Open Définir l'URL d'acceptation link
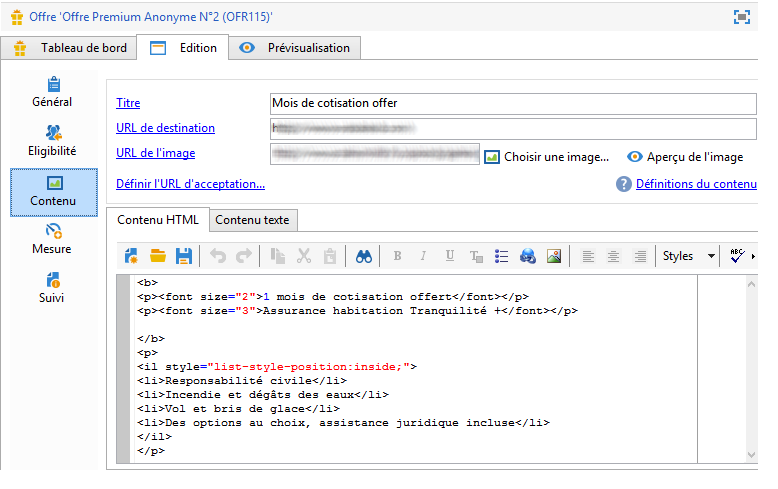 point(191,184)
